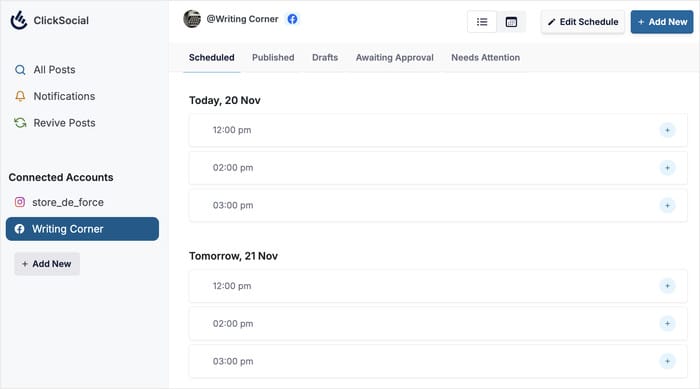Add post to tomorrow's 03:00 pm slot
The height and width of the screenshot is (389, 700).
(667, 361)
